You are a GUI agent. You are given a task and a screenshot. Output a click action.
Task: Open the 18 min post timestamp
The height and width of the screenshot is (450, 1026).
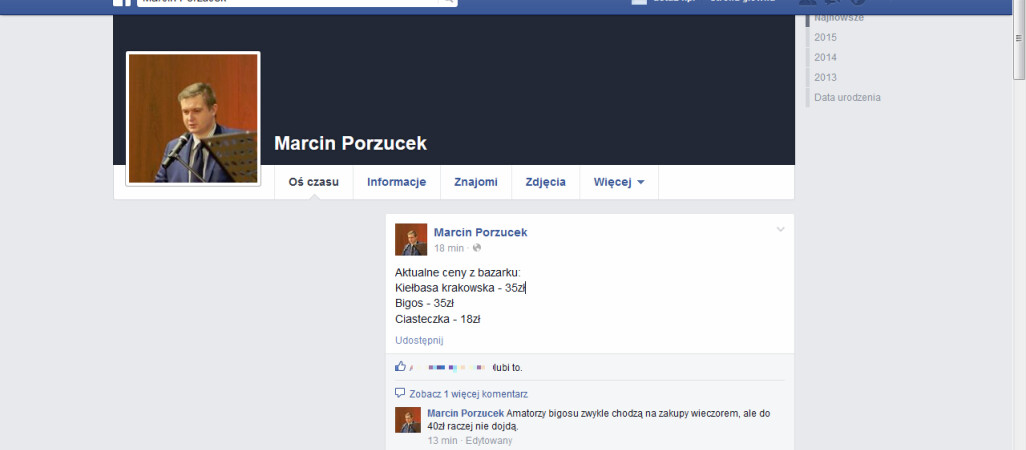449,248
